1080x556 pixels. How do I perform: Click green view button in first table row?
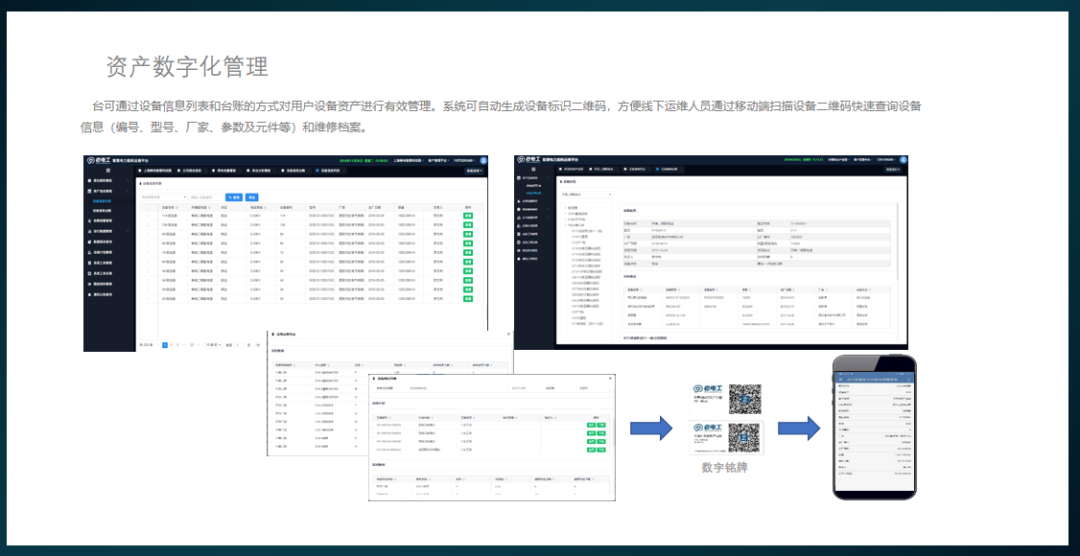(x=467, y=216)
